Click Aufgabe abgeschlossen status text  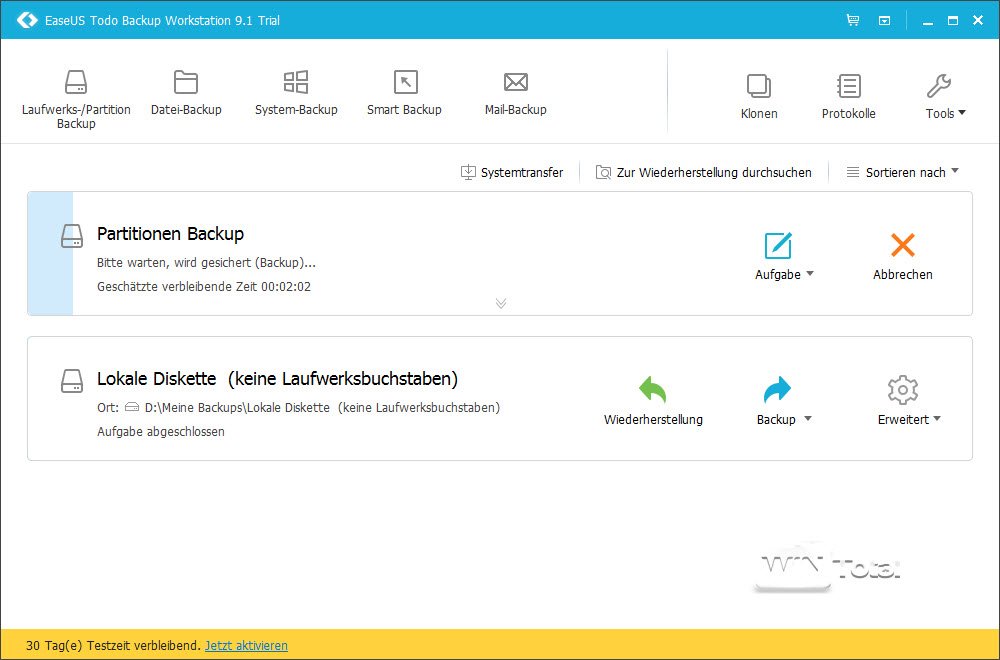pyautogui.click(x=161, y=432)
